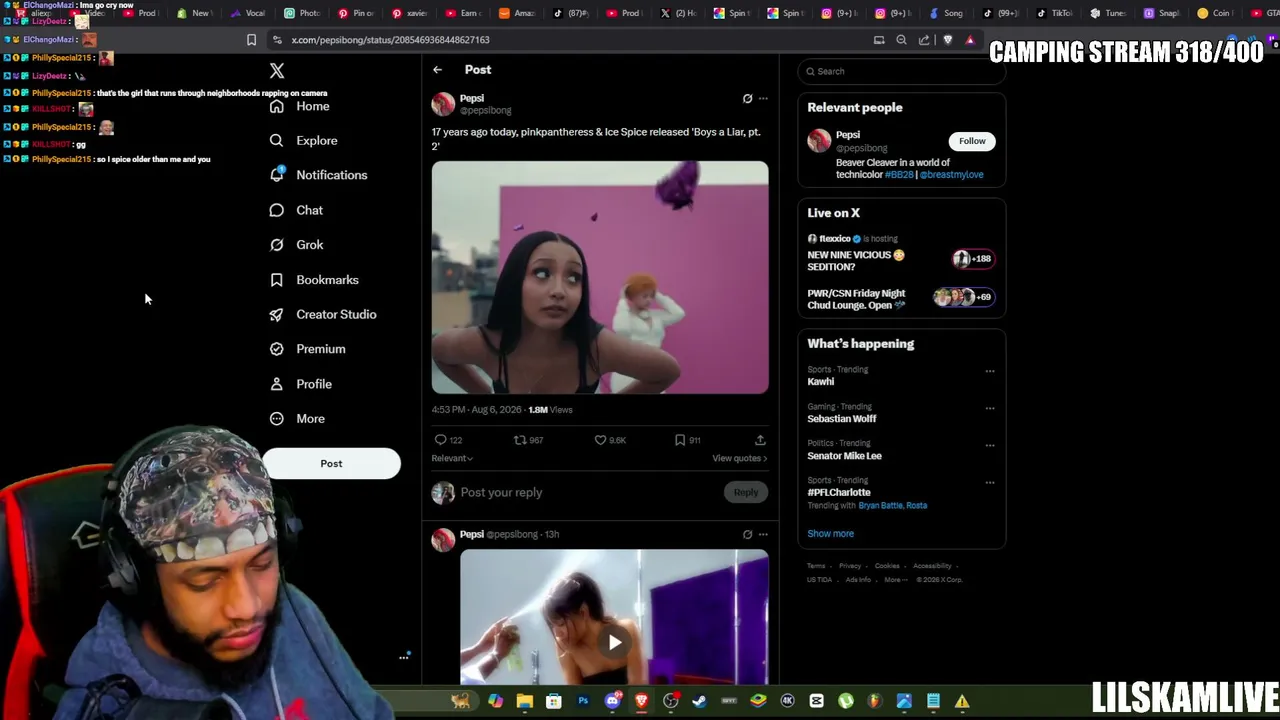Open OBS Studio from the taskbar
The width and height of the screenshot is (1280, 720).
(671, 702)
